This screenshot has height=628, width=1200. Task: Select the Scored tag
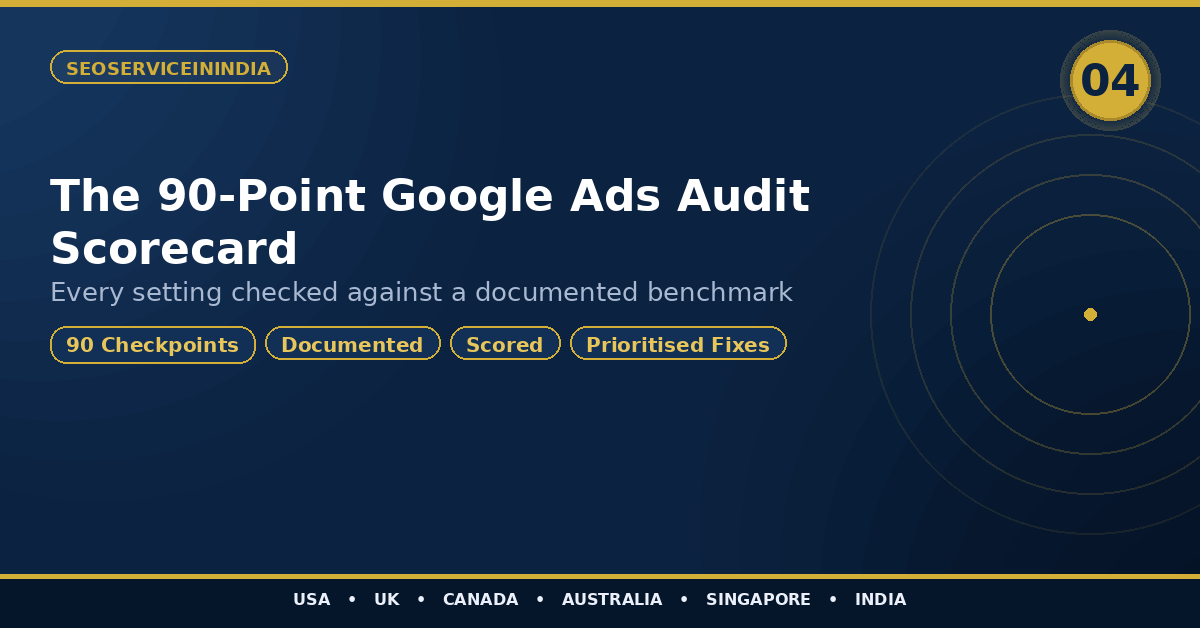505,344
